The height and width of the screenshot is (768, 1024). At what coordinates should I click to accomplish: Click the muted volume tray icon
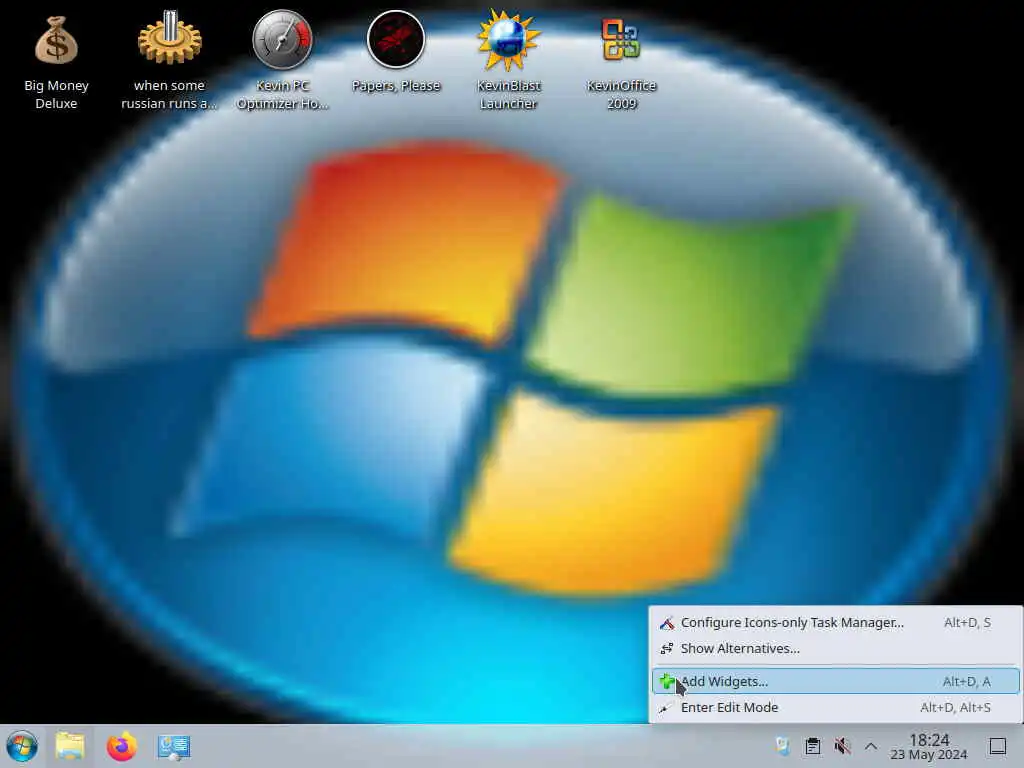pos(842,746)
